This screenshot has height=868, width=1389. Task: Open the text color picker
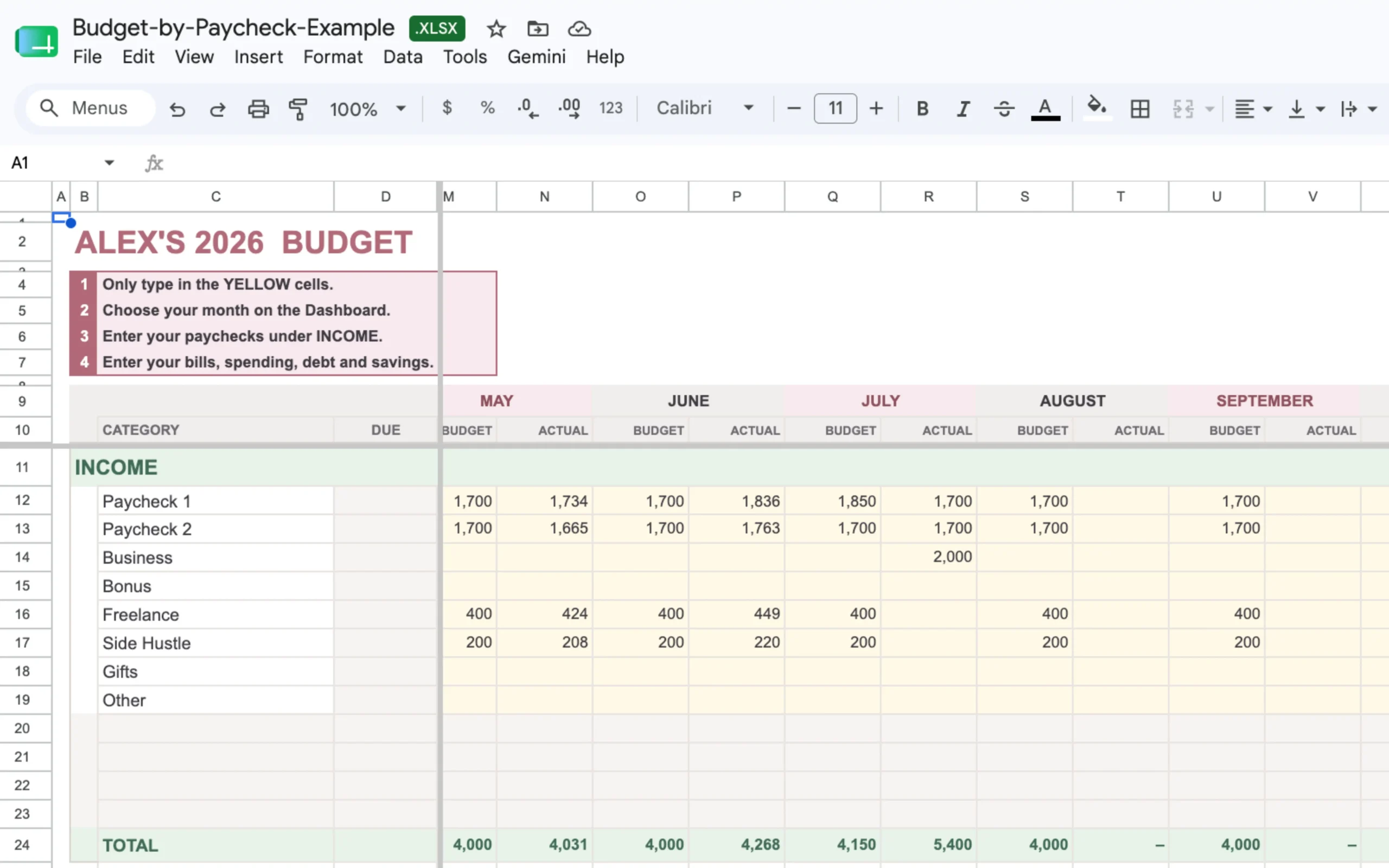(1045, 108)
